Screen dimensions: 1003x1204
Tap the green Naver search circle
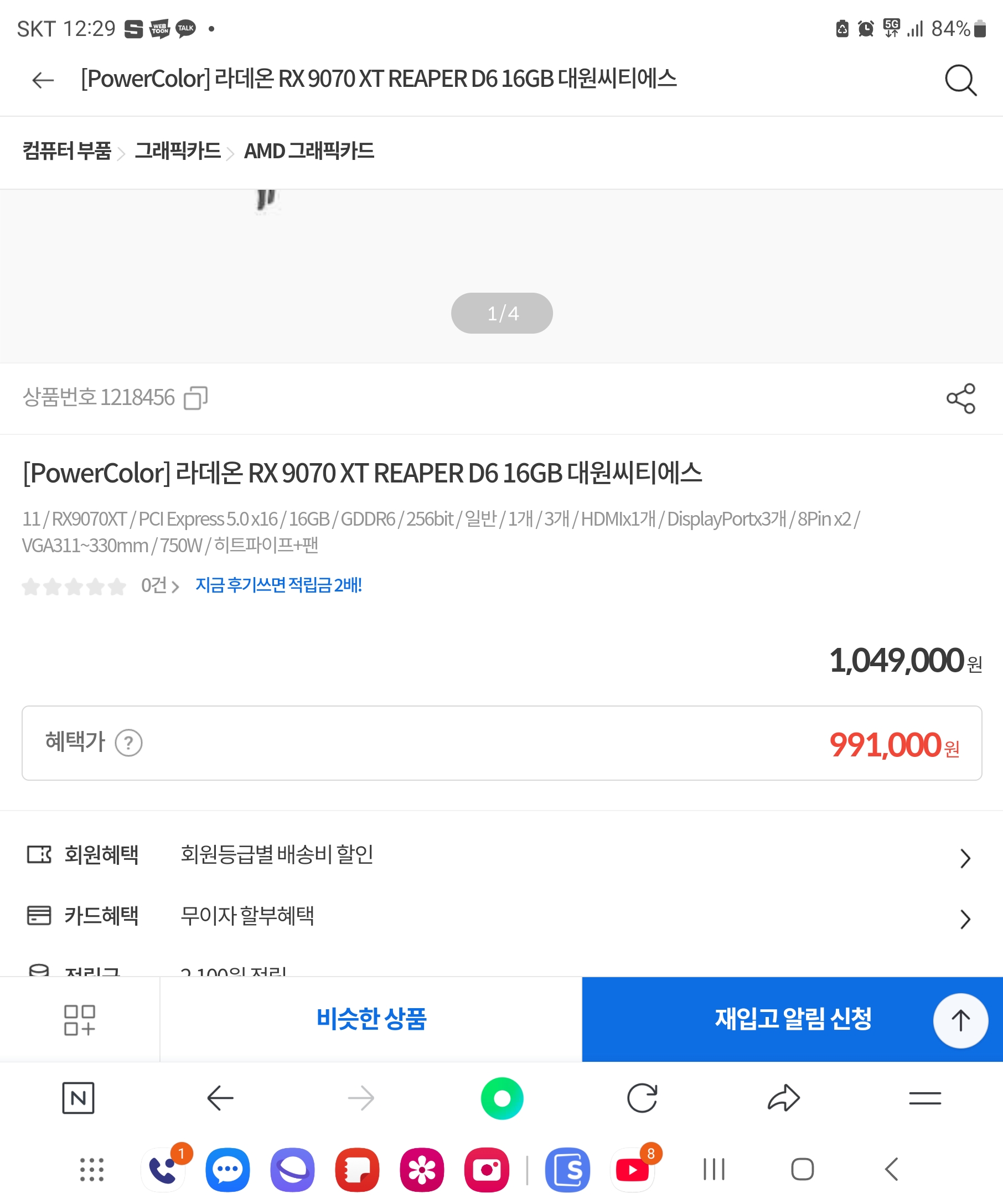(x=502, y=1098)
